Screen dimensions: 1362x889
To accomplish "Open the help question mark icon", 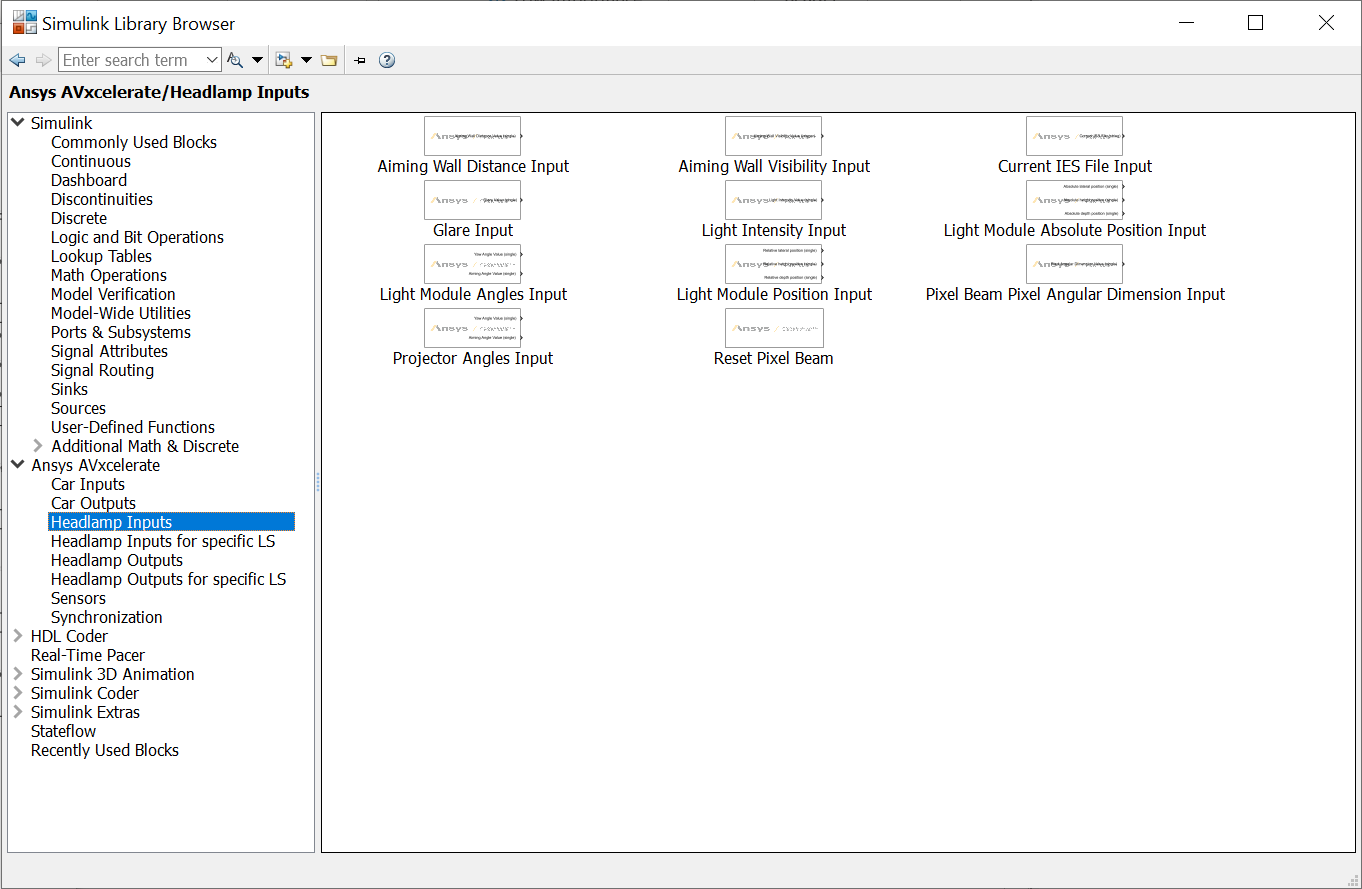I will (x=387, y=60).
